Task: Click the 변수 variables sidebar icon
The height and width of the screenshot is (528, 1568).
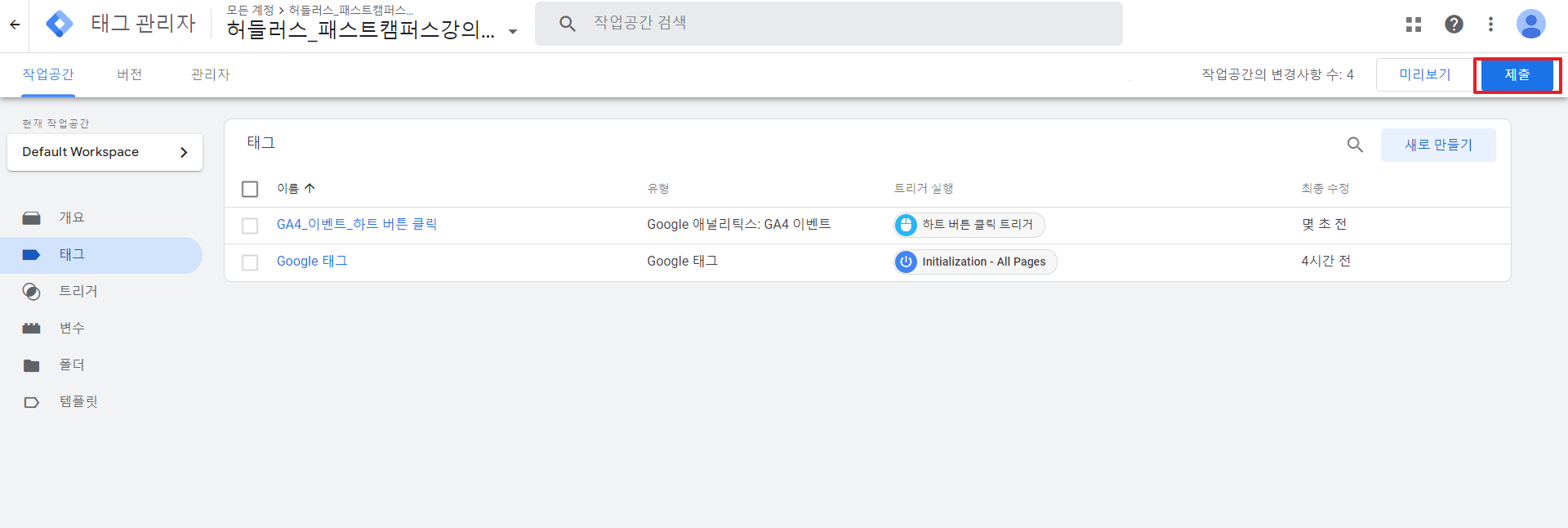Action: [x=31, y=329]
